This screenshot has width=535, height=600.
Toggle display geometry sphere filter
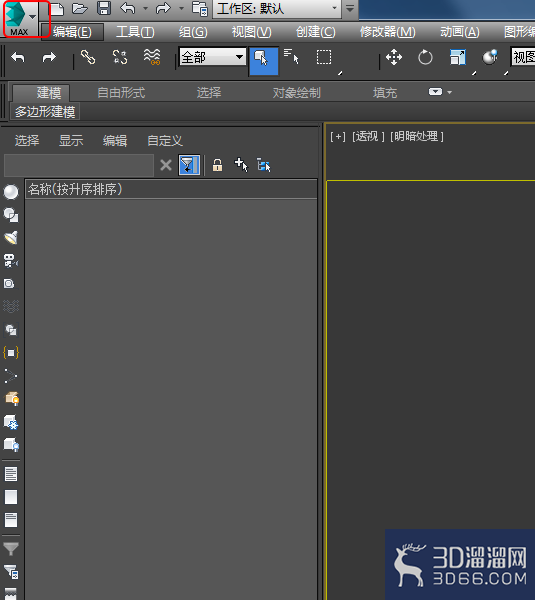(11, 192)
